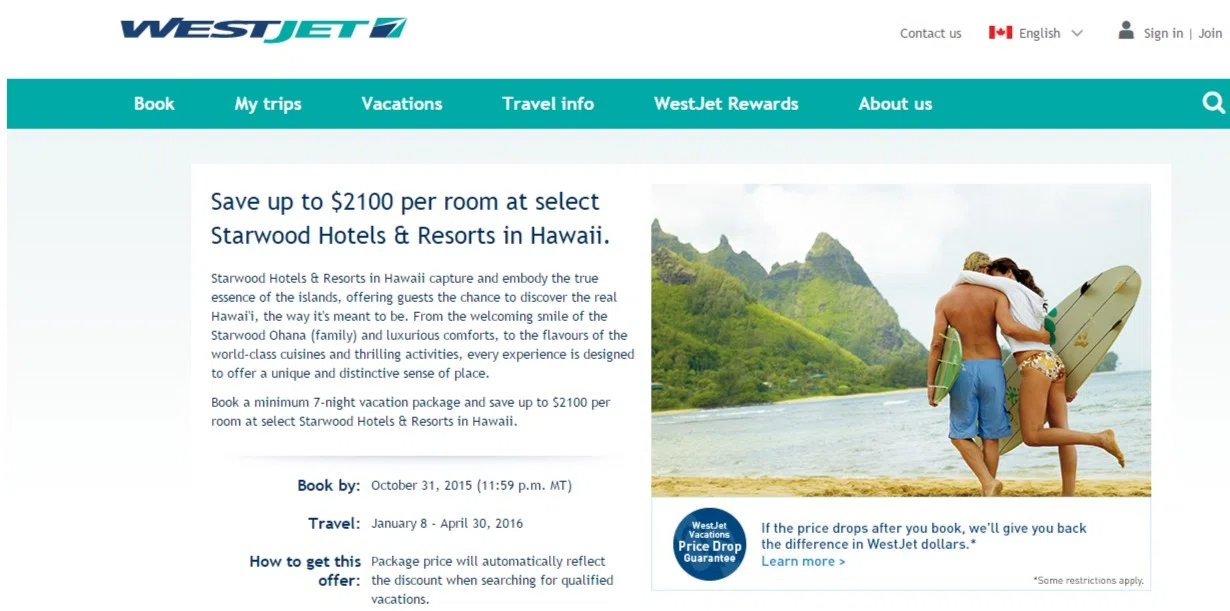Click the Hawaii beach surfers photo

[x=901, y=340]
